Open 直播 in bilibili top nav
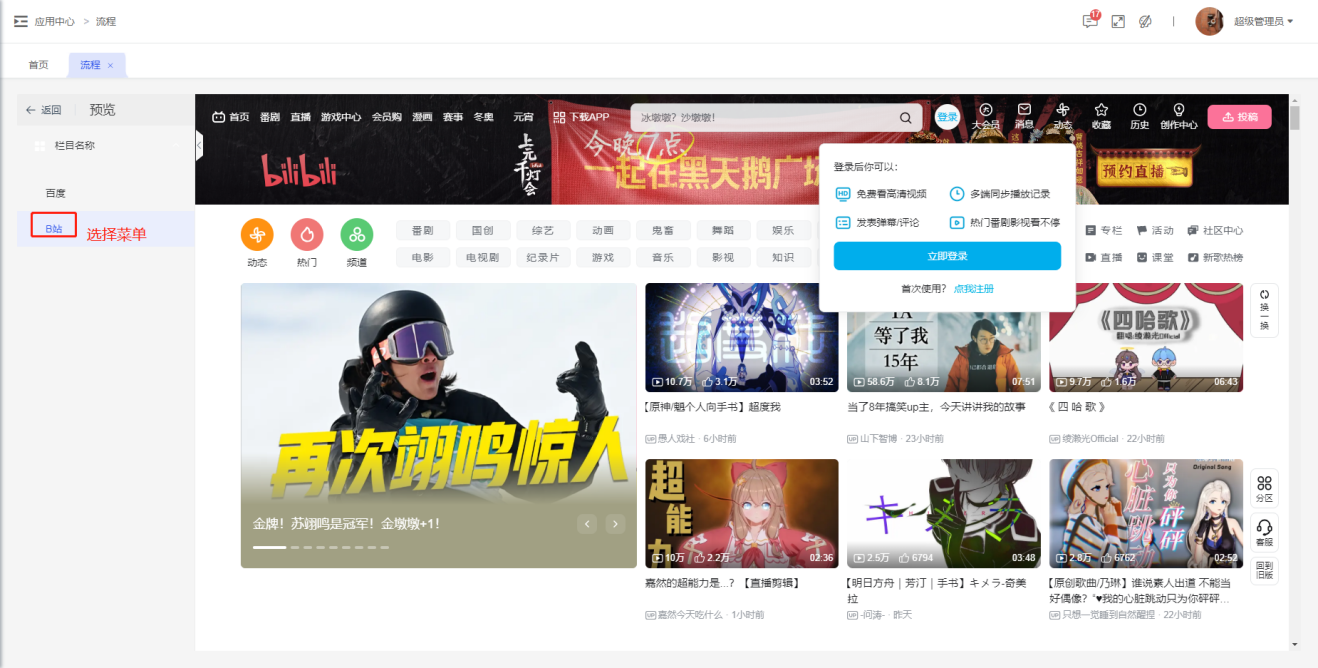The height and width of the screenshot is (668, 1318). tap(301, 117)
